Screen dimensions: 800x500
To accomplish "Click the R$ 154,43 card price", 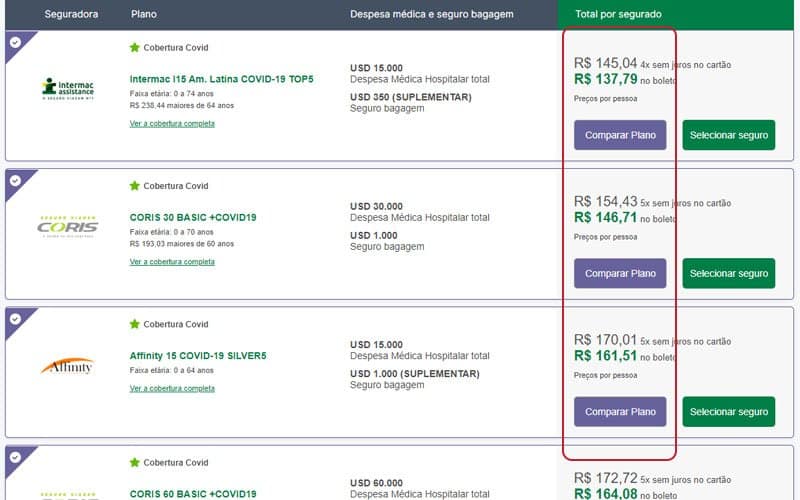I will 606,202.
